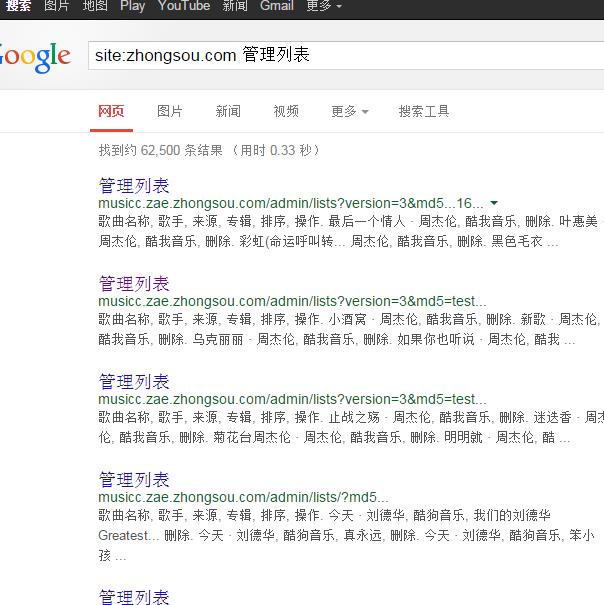Click snippet line containing 菊花台周杰伦
The width and height of the screenshot is (604, 605).
click(334, 438)
